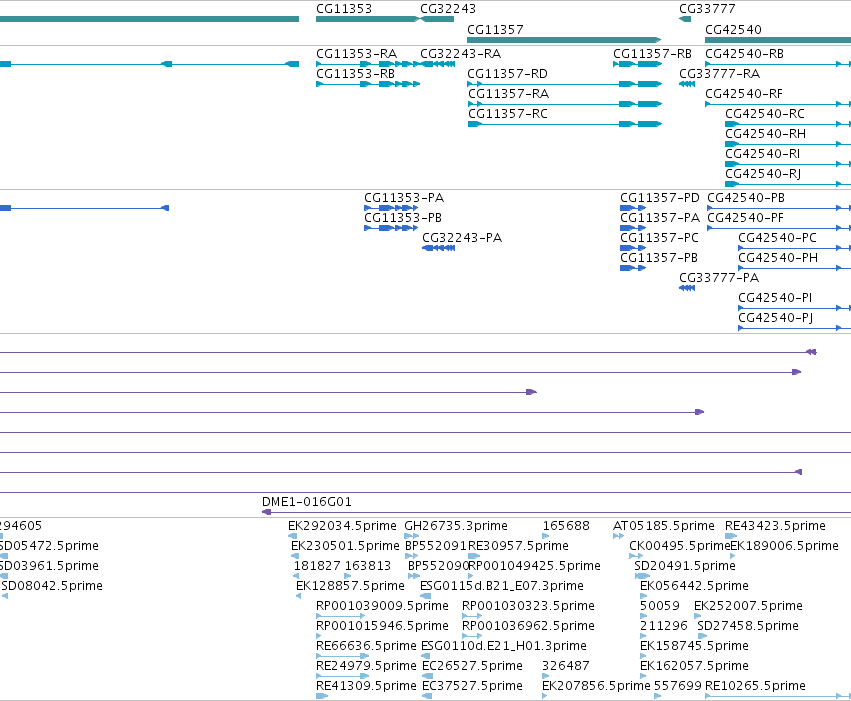The width and height of the screenshot is (851, 701).
Task: Select transcript CG11357-RD
Action: click(x=507, y=74)
